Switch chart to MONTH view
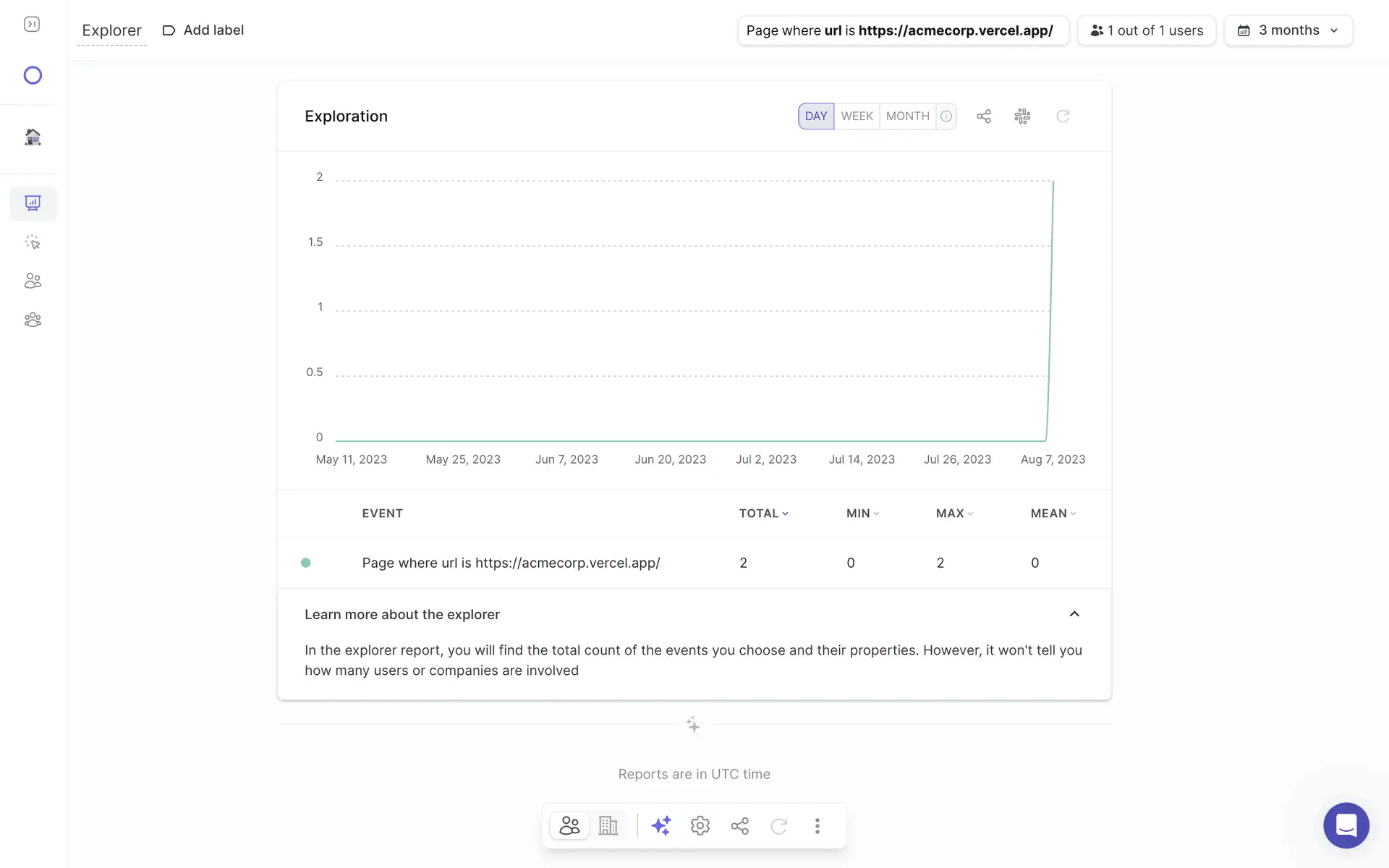This screenshot has width=1389, height=868. click(x=907, y=116)
